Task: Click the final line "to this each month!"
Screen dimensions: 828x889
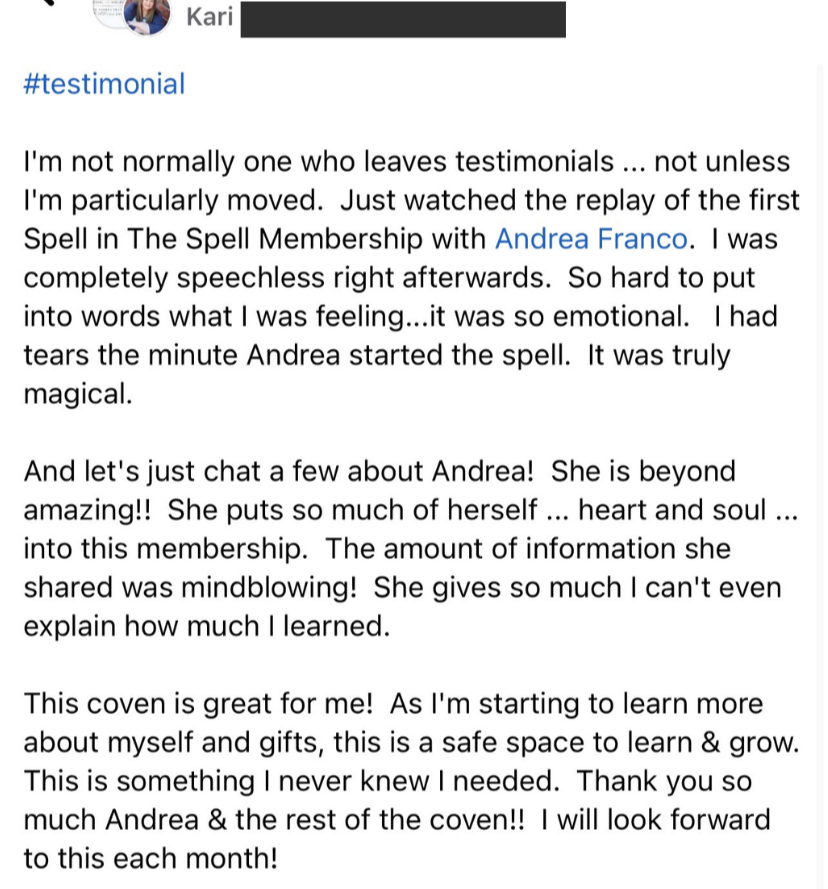Action: click(x=150, y=859)
